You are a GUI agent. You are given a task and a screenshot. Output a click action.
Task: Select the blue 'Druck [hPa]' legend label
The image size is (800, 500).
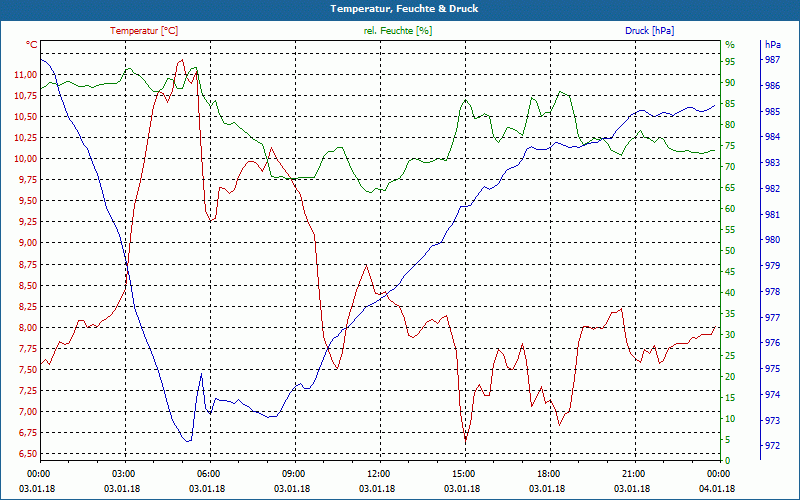click(x=649, y=31)
